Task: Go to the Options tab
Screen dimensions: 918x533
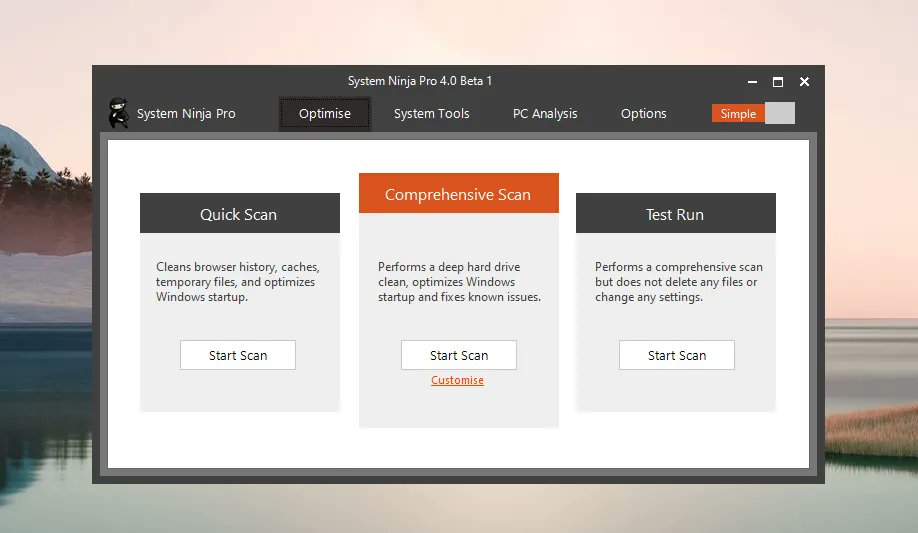Action: (643, 114)
